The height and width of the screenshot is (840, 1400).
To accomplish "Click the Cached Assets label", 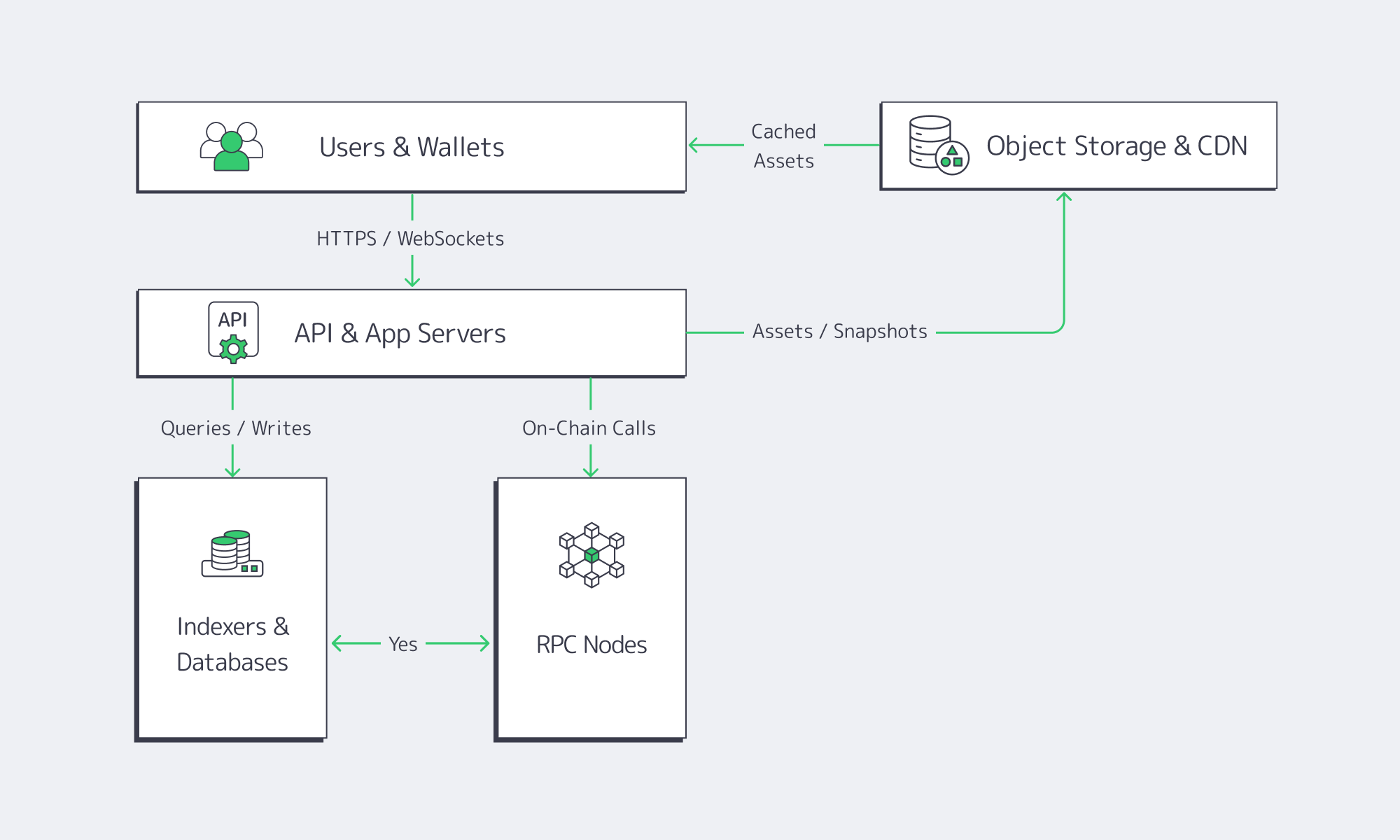I will [783, 146].
